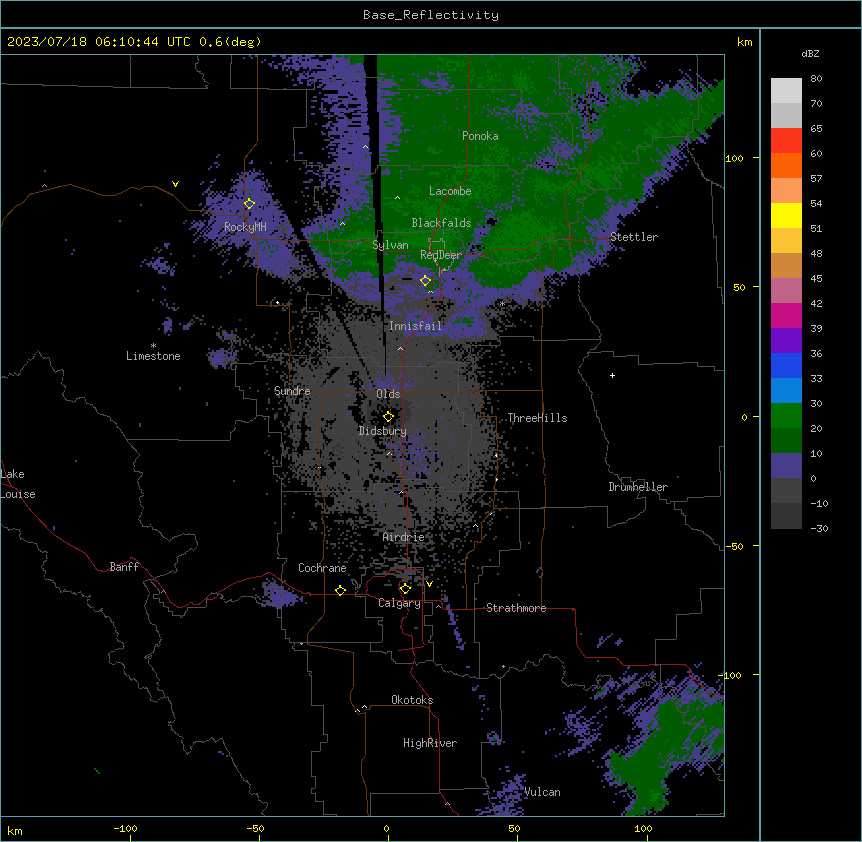The width and height of the screenshot is (862, 842).
Task: Click the asterisk marker above Limestone
Action: pyautogui.click(x=153, y=346)
